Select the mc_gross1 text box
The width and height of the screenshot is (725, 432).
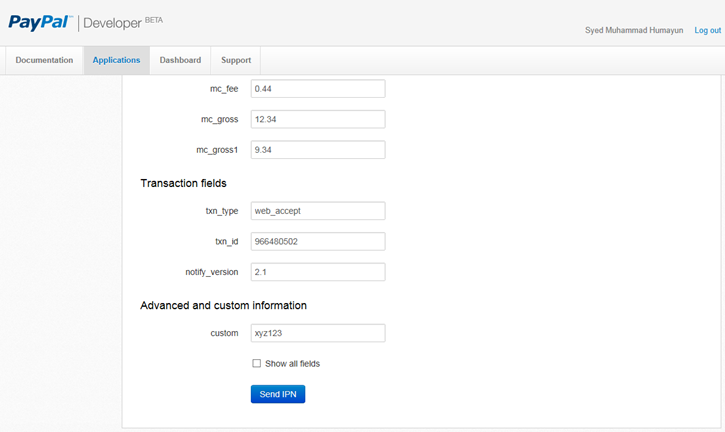tap(317, 150)
